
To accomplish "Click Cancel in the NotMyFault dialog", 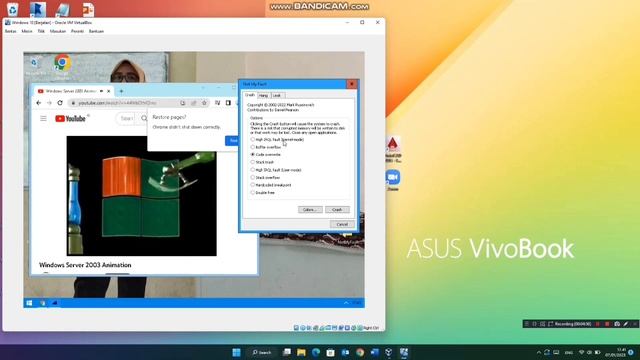I will coord(342,224).
